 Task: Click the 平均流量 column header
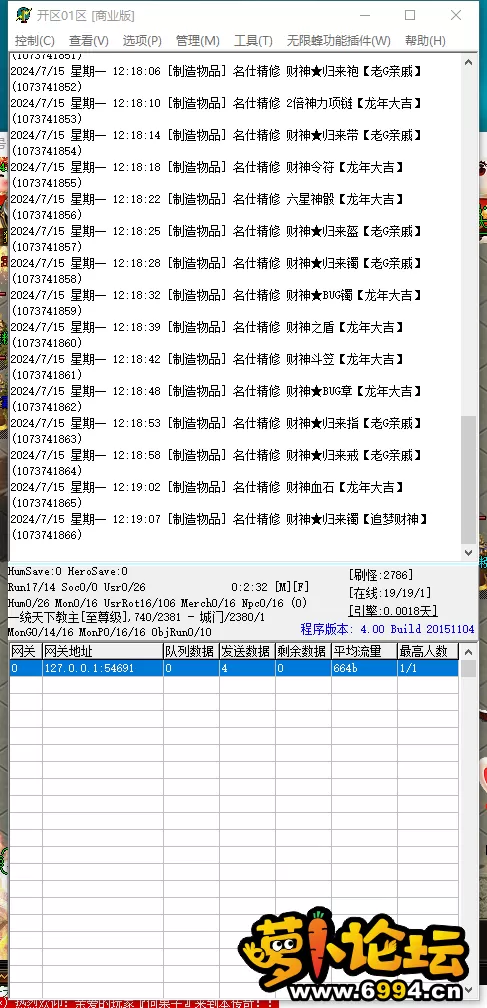click(364, 652)
